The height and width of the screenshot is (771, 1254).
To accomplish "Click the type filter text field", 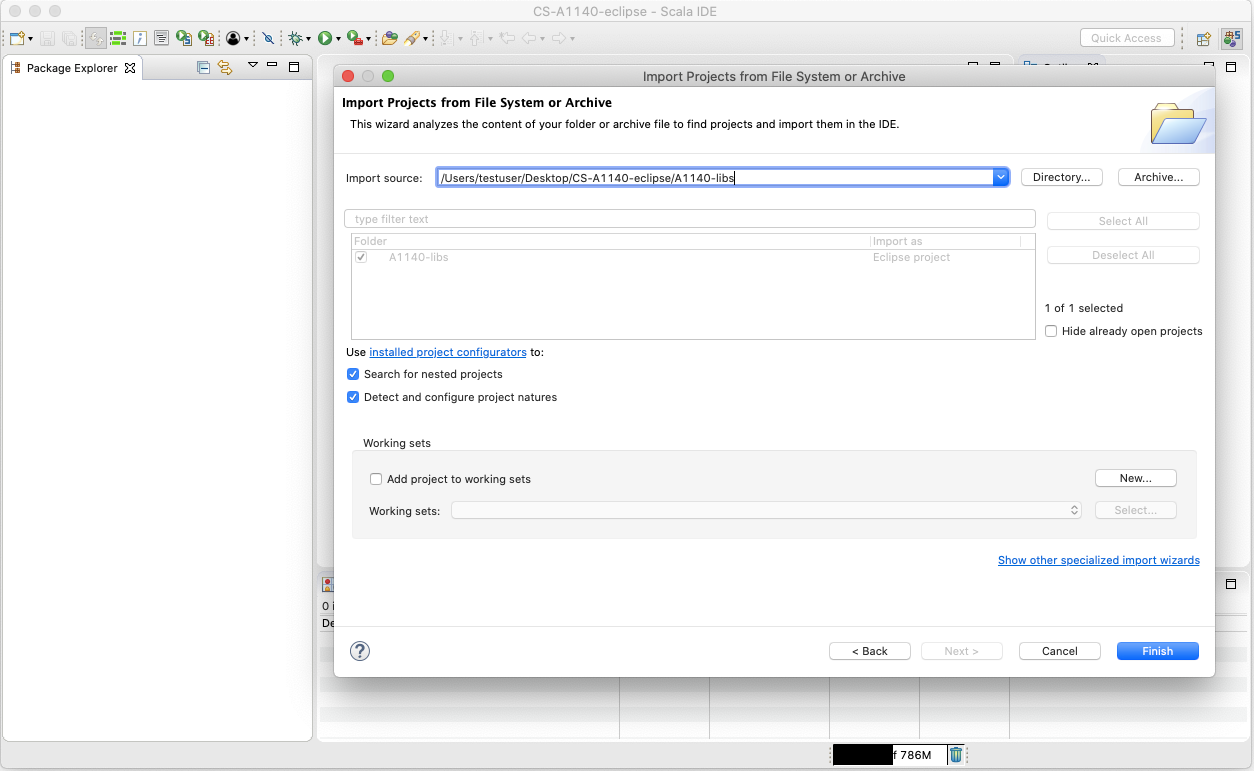I will pyautogui.click(x=689, y=219).
